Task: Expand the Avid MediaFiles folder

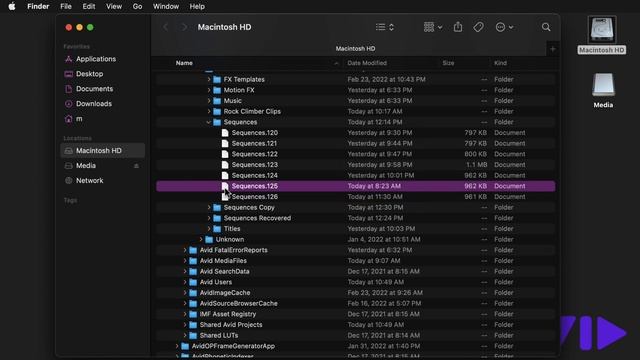Action: click(185, 261)
